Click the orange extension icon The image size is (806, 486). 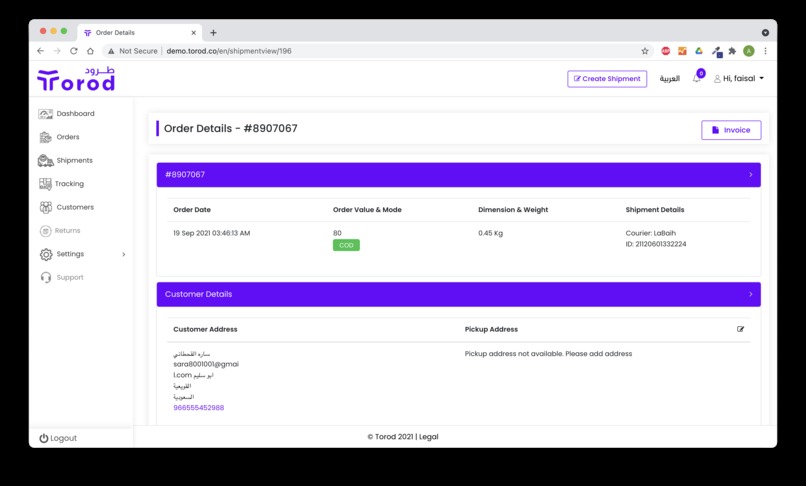click(x=682, y=51)
